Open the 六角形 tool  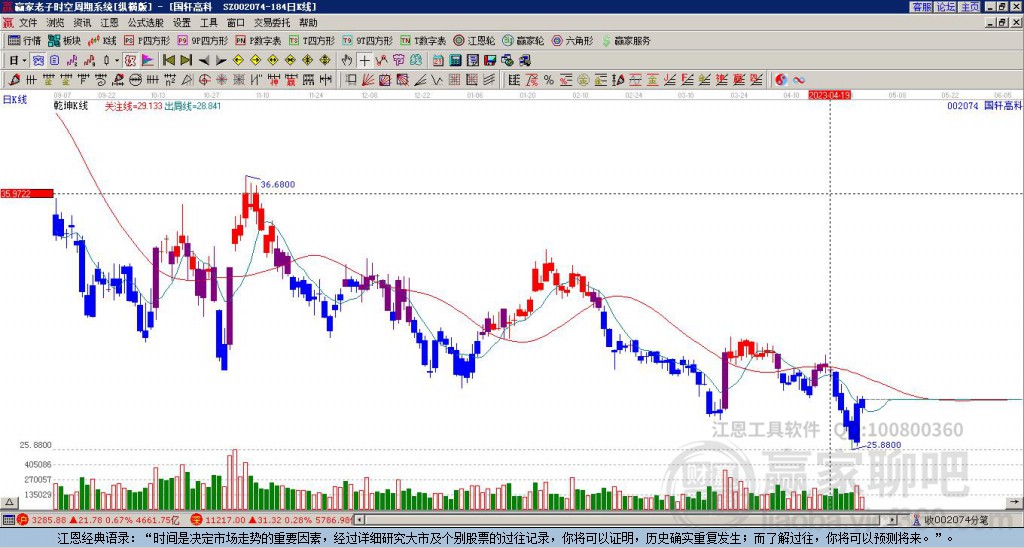pyautogui.click(x=572, y=40)
